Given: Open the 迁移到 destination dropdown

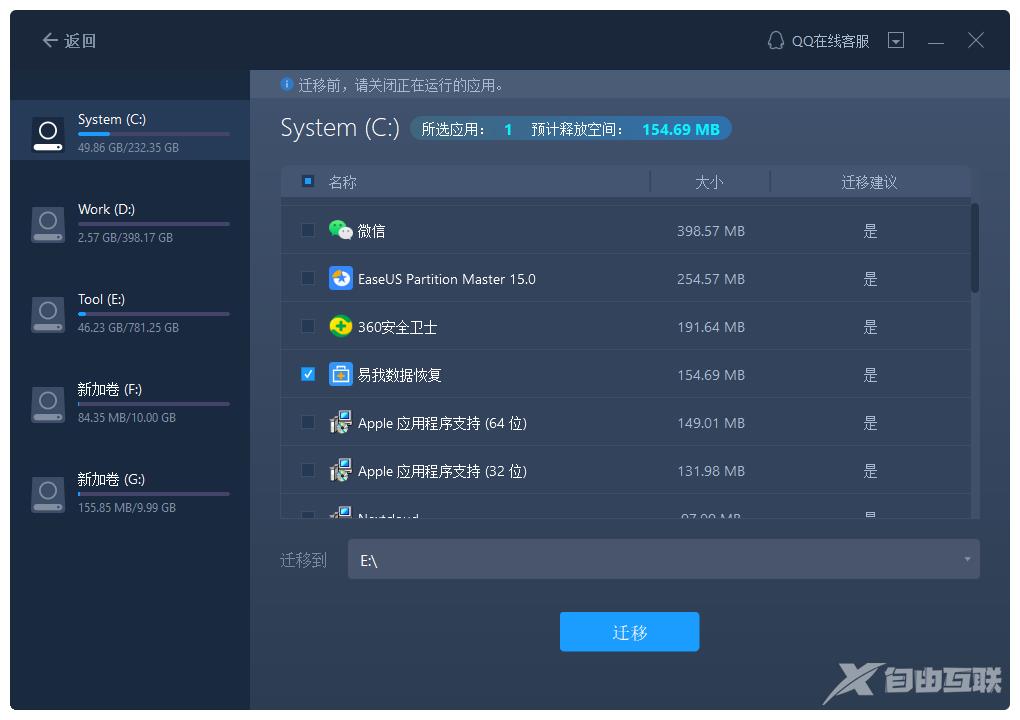Looking at the screenshot, I should 664,559.
